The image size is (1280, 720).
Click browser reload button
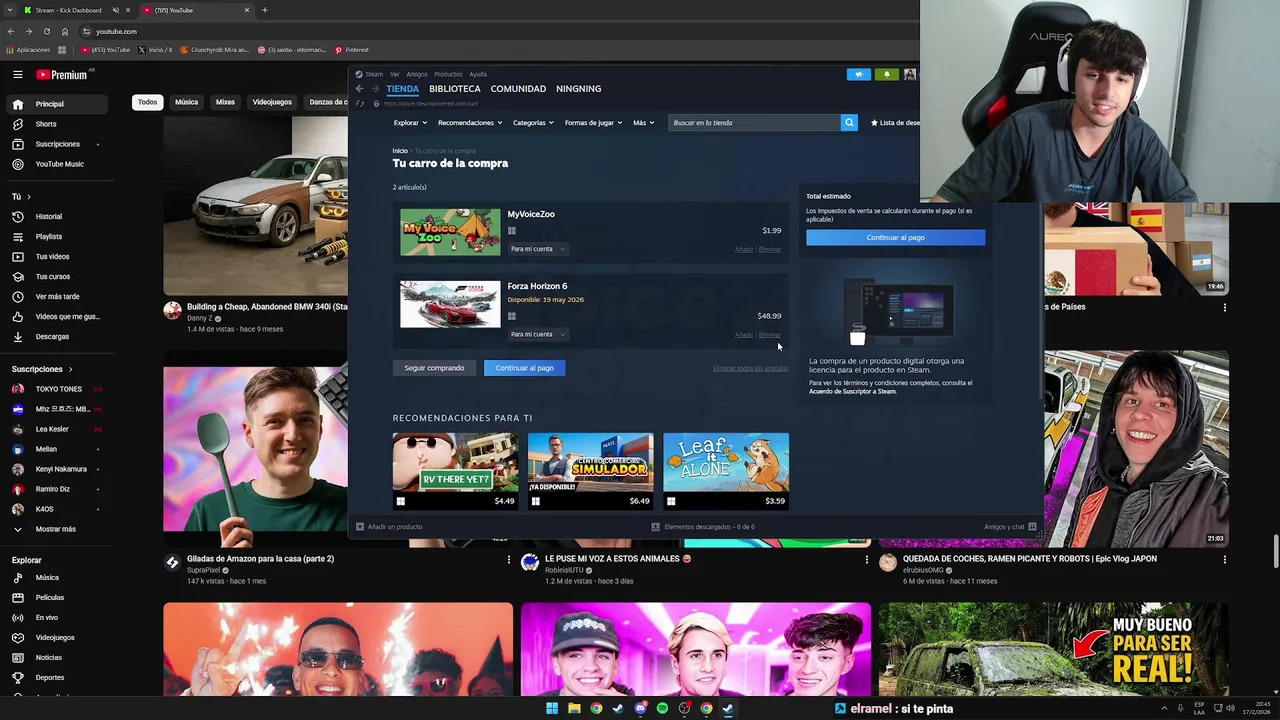46,31
